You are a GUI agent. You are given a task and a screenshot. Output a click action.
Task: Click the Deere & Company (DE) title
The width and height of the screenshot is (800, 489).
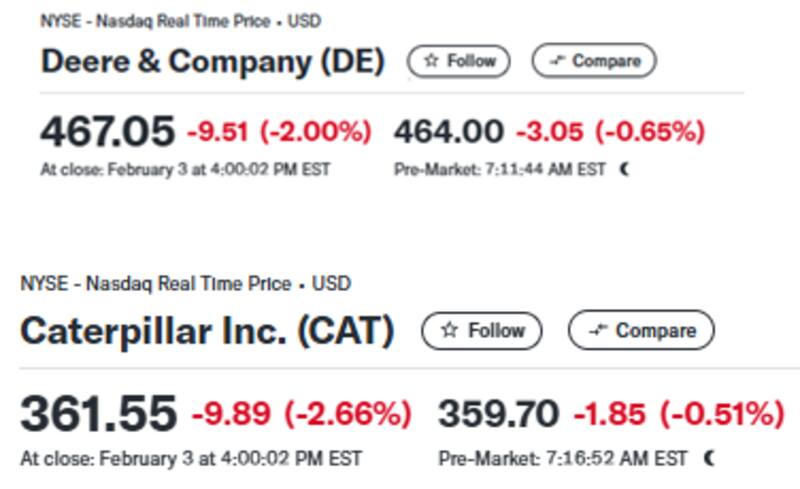[x=212, y=62]
